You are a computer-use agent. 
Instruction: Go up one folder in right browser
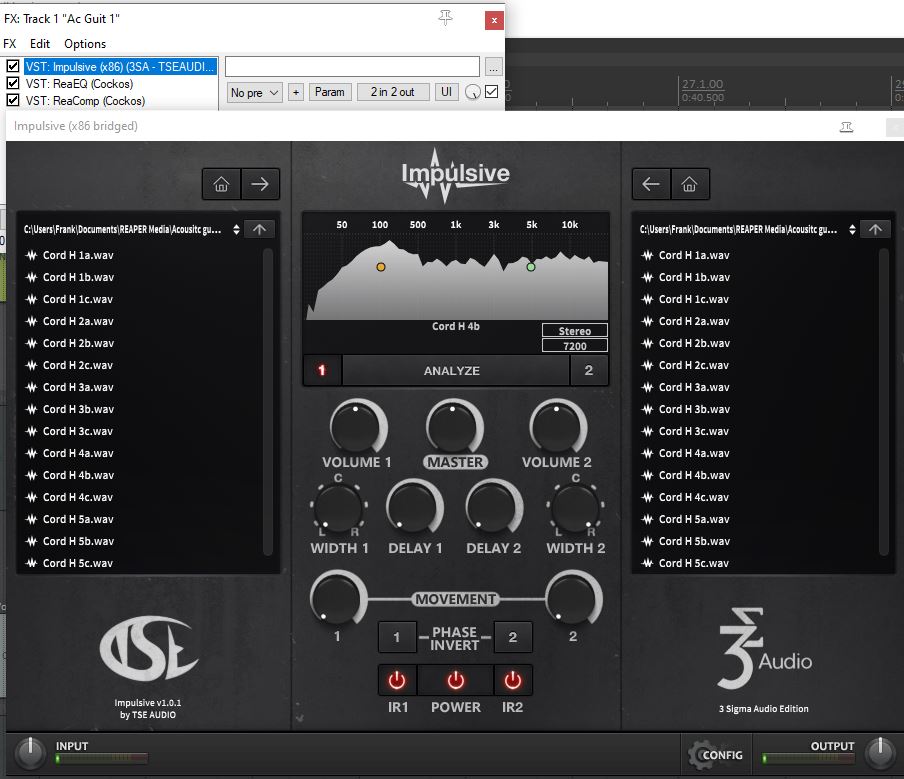tap(875, 229)
